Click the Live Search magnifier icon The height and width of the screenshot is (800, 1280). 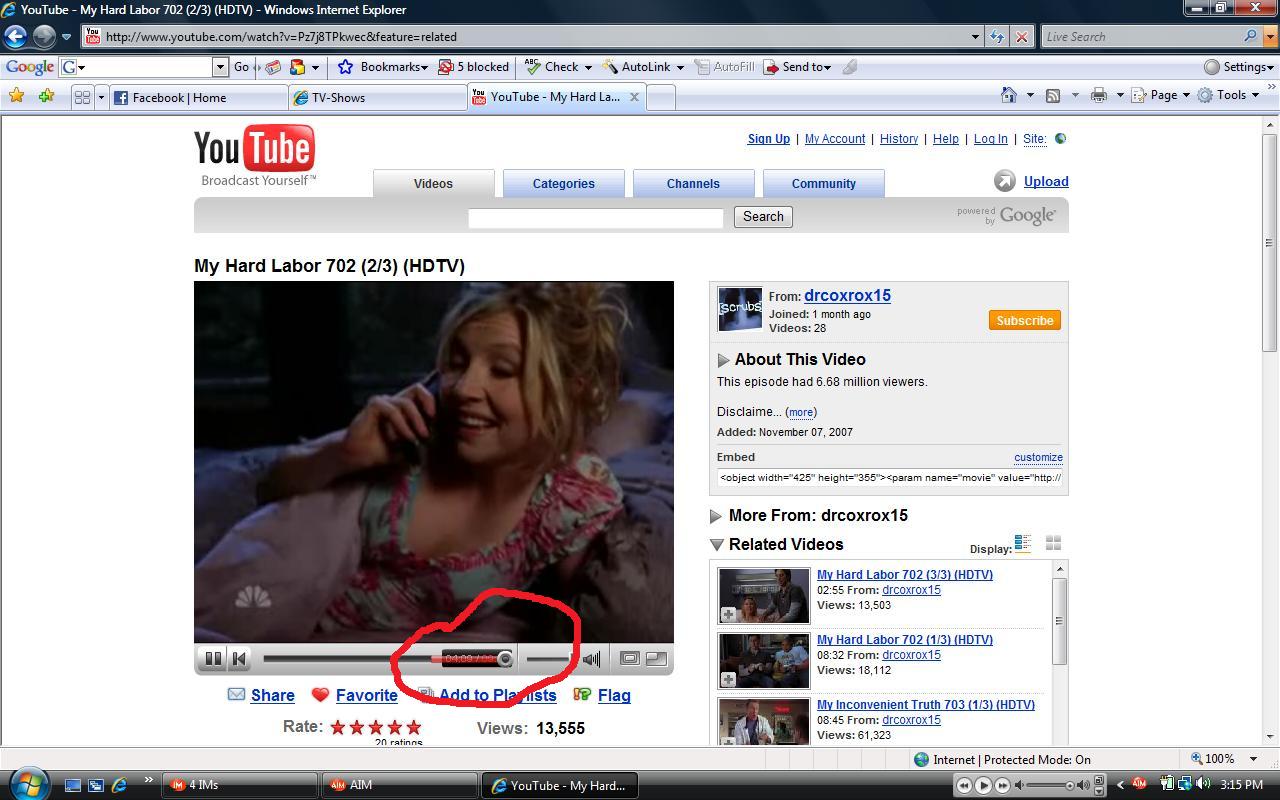(x=1250, y=37)
